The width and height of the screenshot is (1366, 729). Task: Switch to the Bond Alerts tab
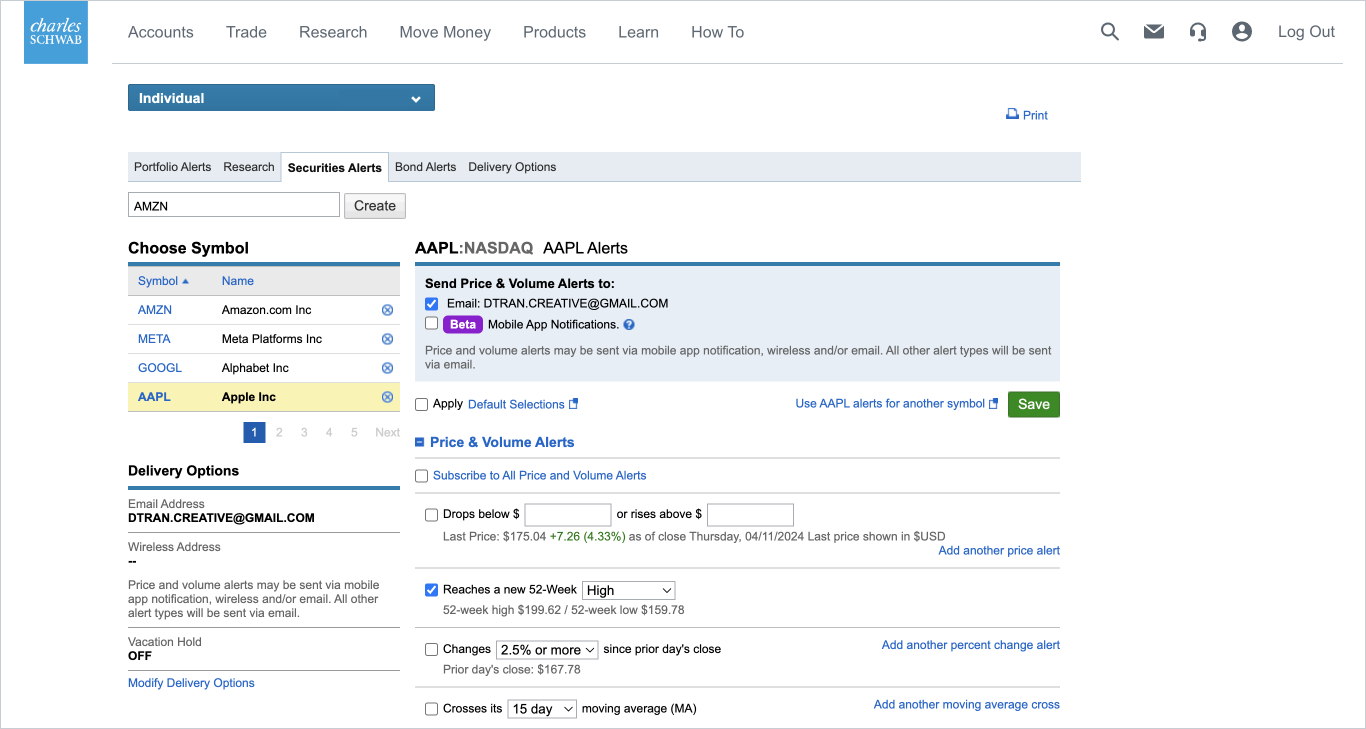point(425,167)
